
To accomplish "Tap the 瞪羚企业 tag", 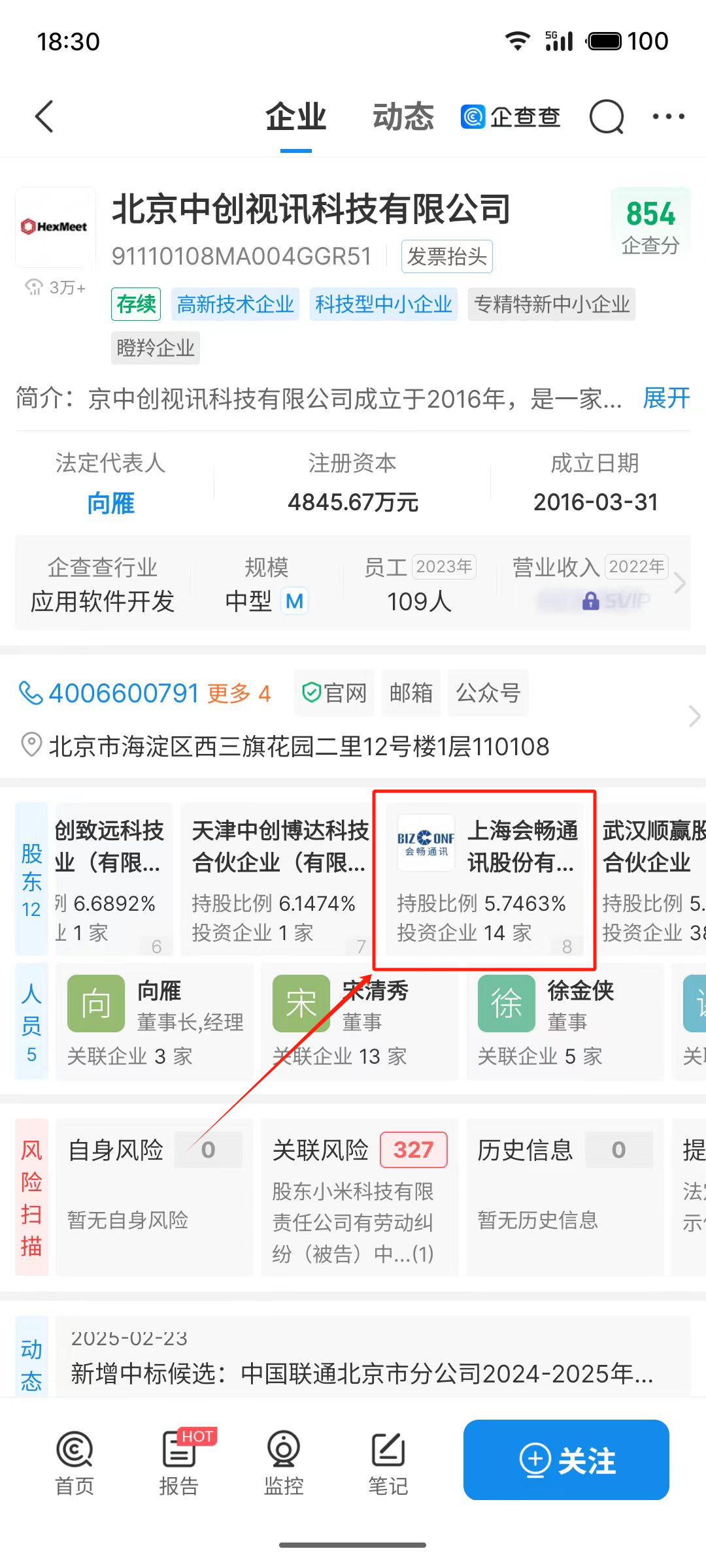I will (x=156, y=348).
